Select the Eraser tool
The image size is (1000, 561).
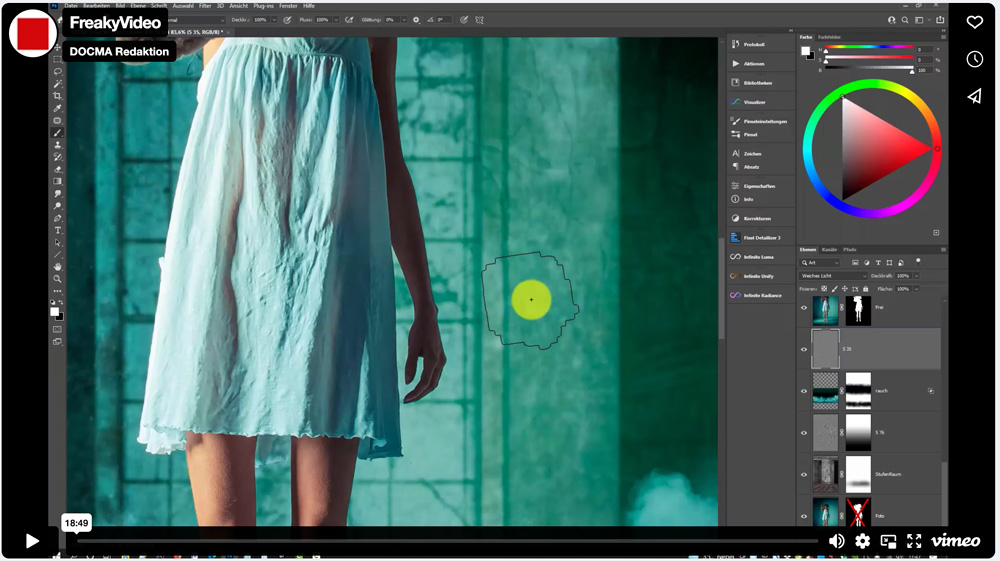pos(57,169)
